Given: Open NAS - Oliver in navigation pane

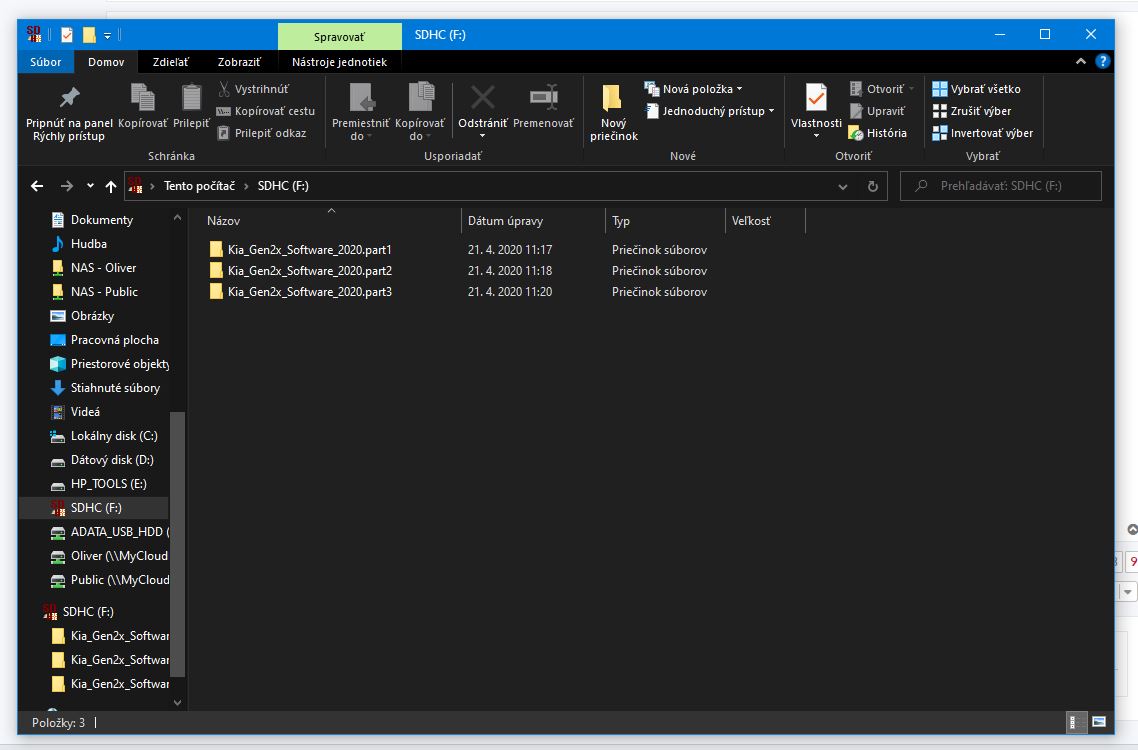Looking at the screenshot, I should click(x=94, y=268).
